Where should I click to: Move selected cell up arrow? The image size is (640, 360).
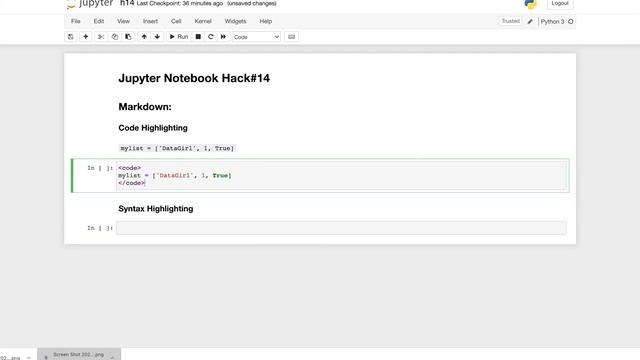[x=144, y=37]
